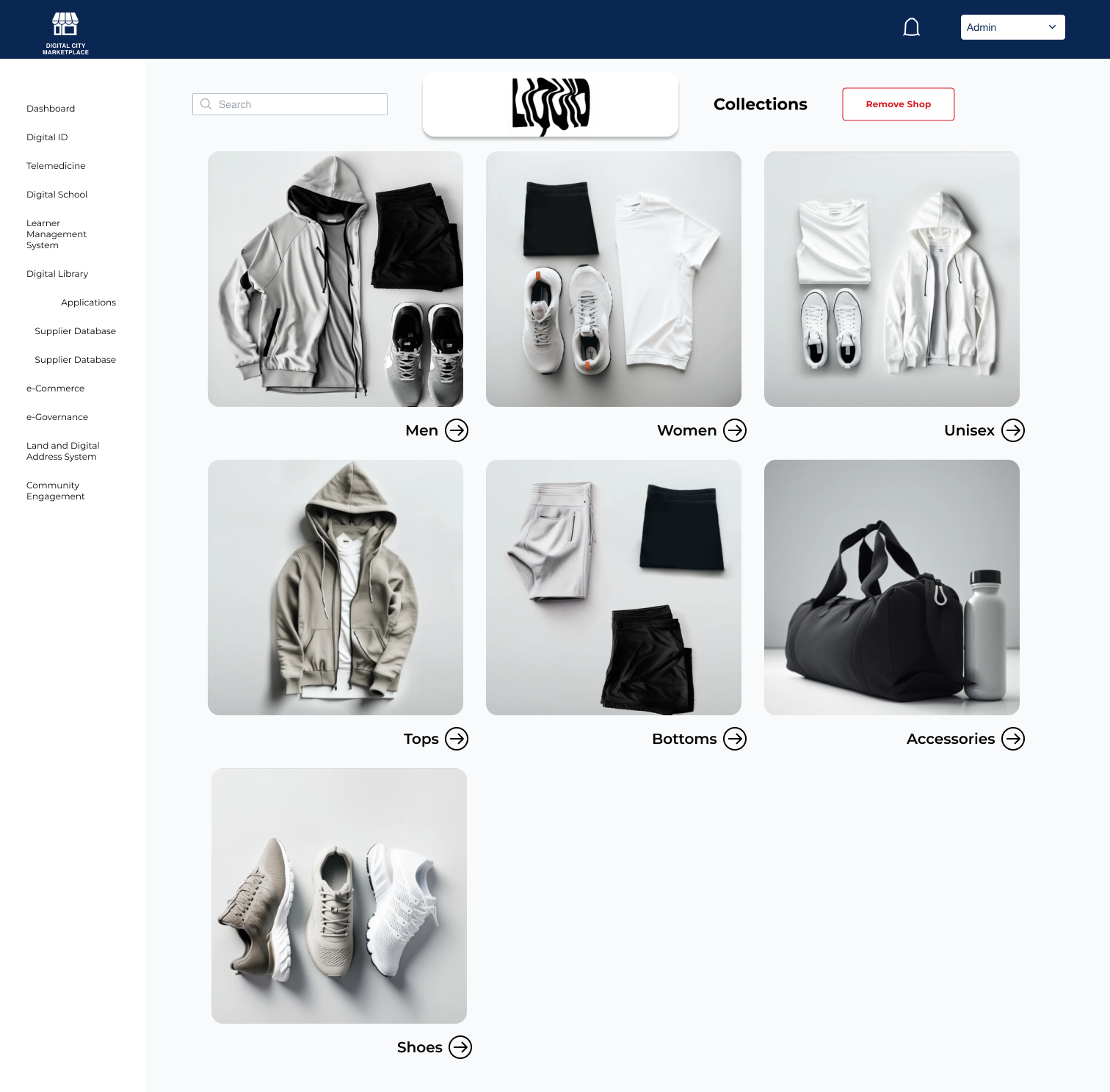Click the Remove Shop button

pyautogui.click(x=898, y=104)
